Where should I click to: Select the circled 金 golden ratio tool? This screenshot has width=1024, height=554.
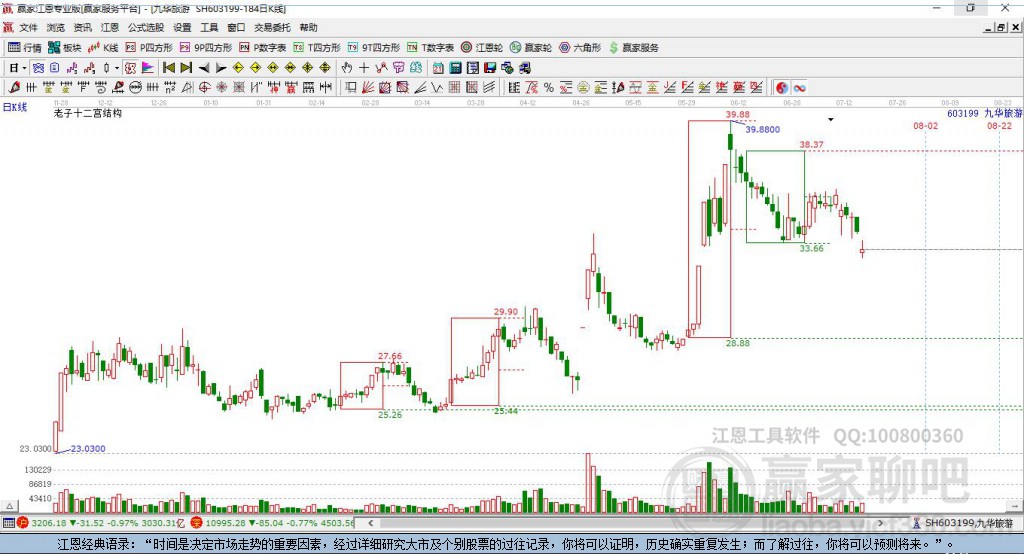(583, 88)
